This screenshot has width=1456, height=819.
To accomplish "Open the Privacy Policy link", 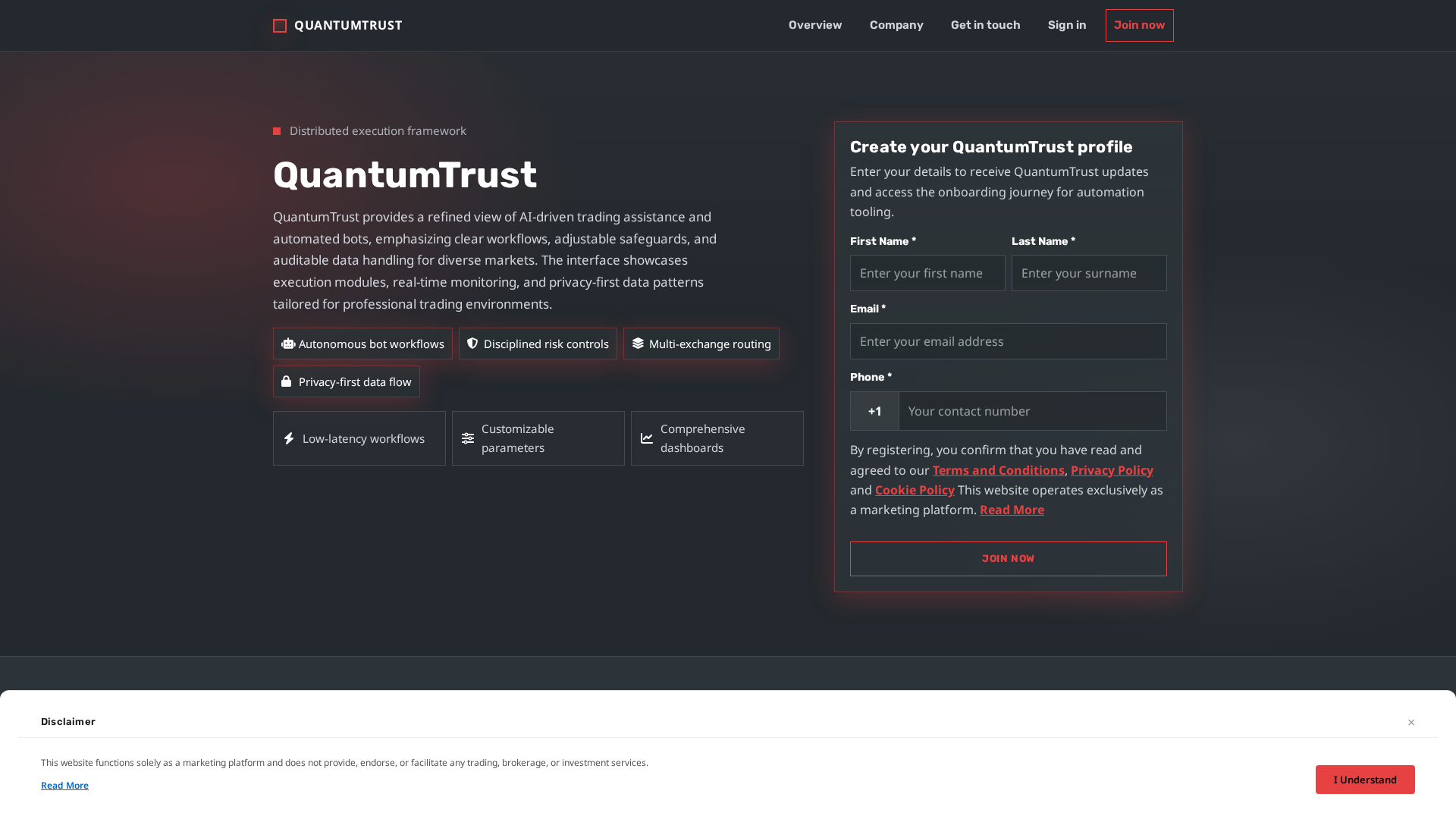I will [1112, 470].
